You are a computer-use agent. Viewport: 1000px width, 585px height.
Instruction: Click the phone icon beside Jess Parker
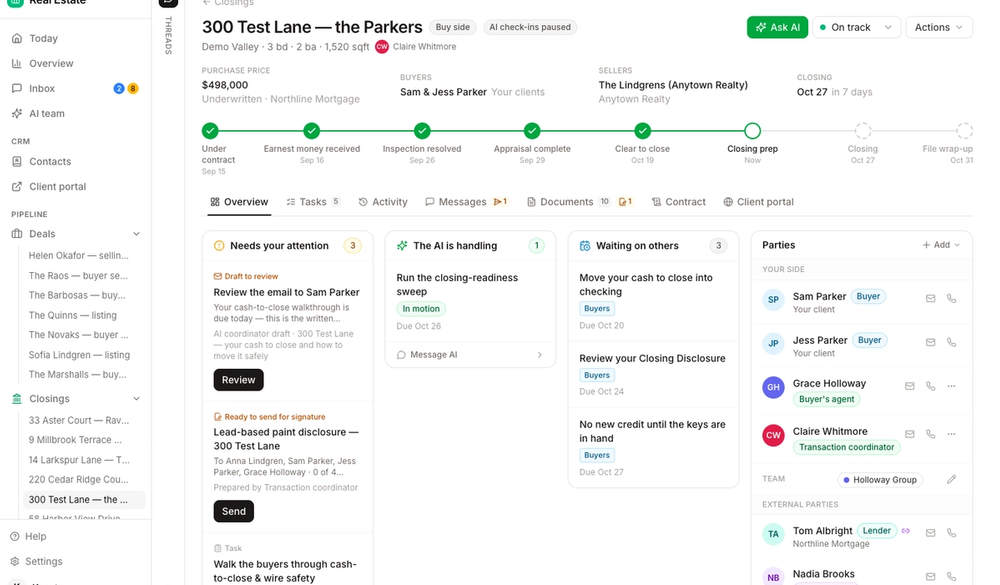[x=952, y=343]
